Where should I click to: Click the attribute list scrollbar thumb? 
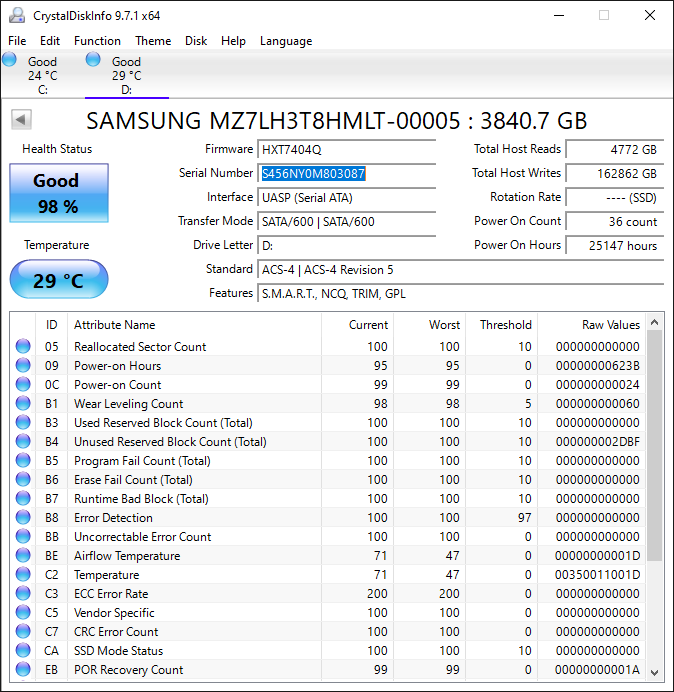[655, 446]
